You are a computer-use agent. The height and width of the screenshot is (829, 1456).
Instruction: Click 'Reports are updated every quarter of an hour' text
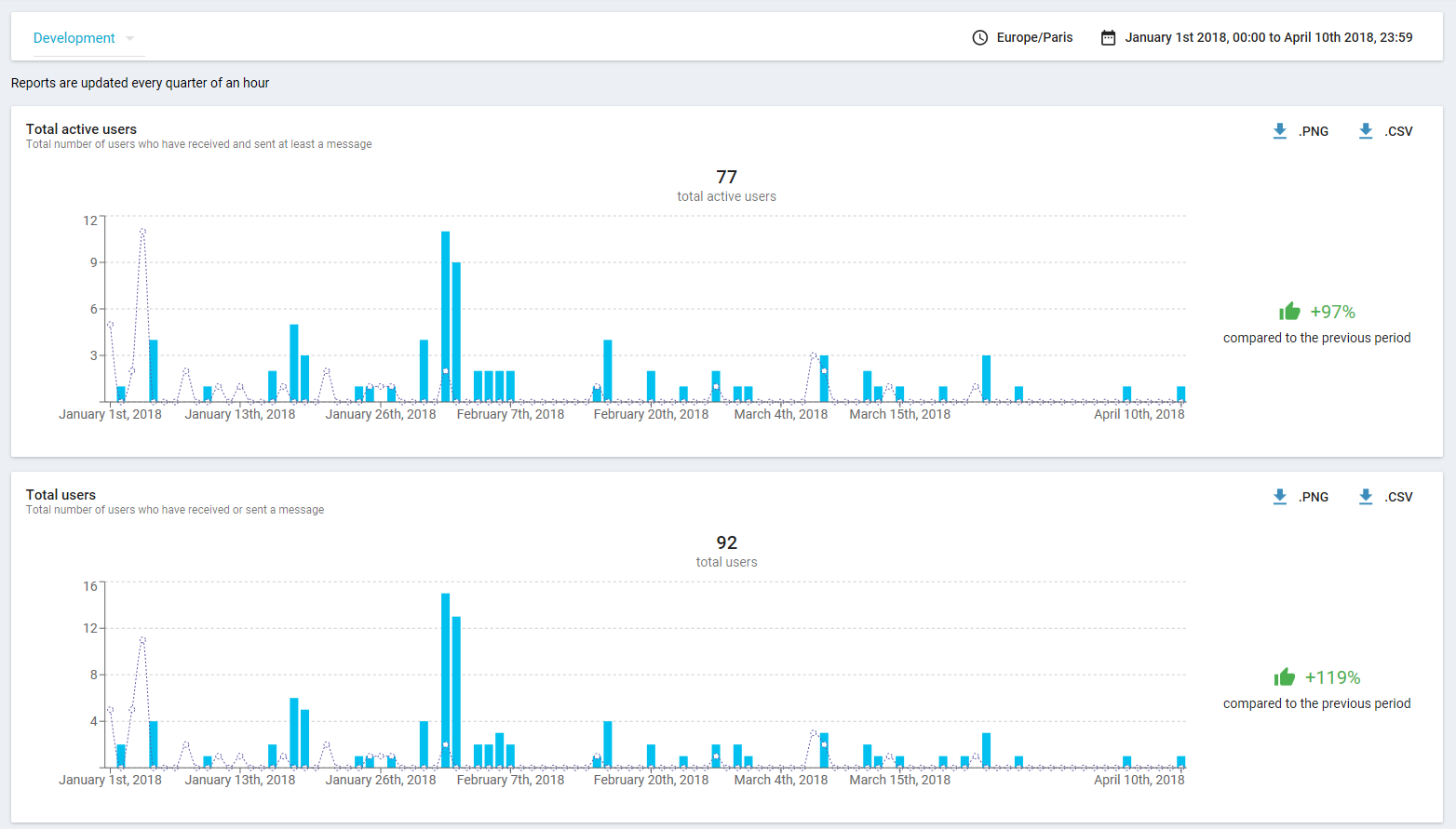(140, 83)
